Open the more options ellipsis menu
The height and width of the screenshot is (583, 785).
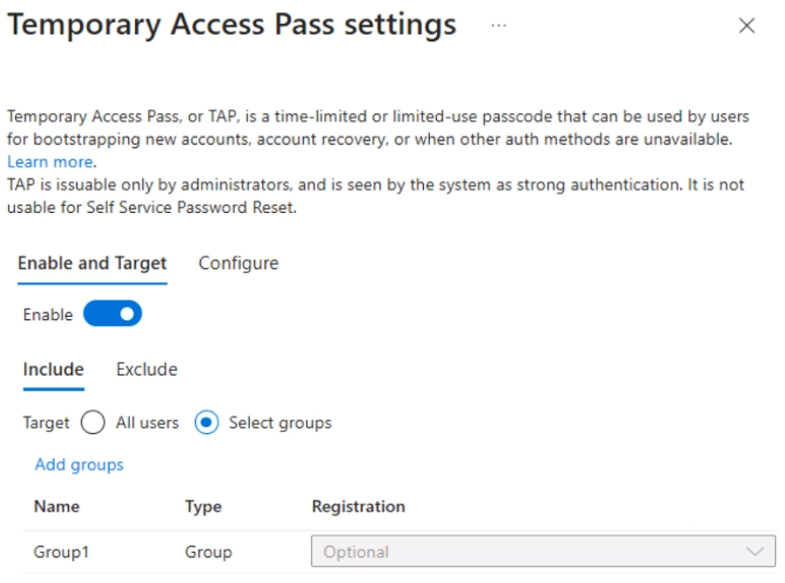tap(498, 26)
